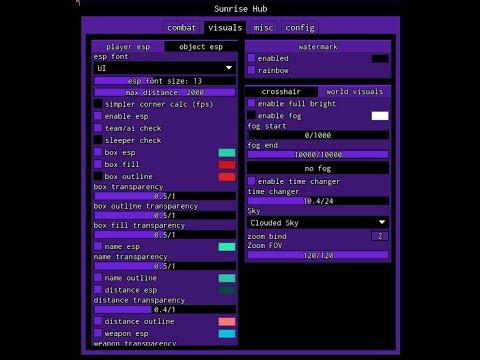Viewport: 480px width, 360px height.
Task: Expand the esp font dropdown showing UI
Action: (165, 68)
